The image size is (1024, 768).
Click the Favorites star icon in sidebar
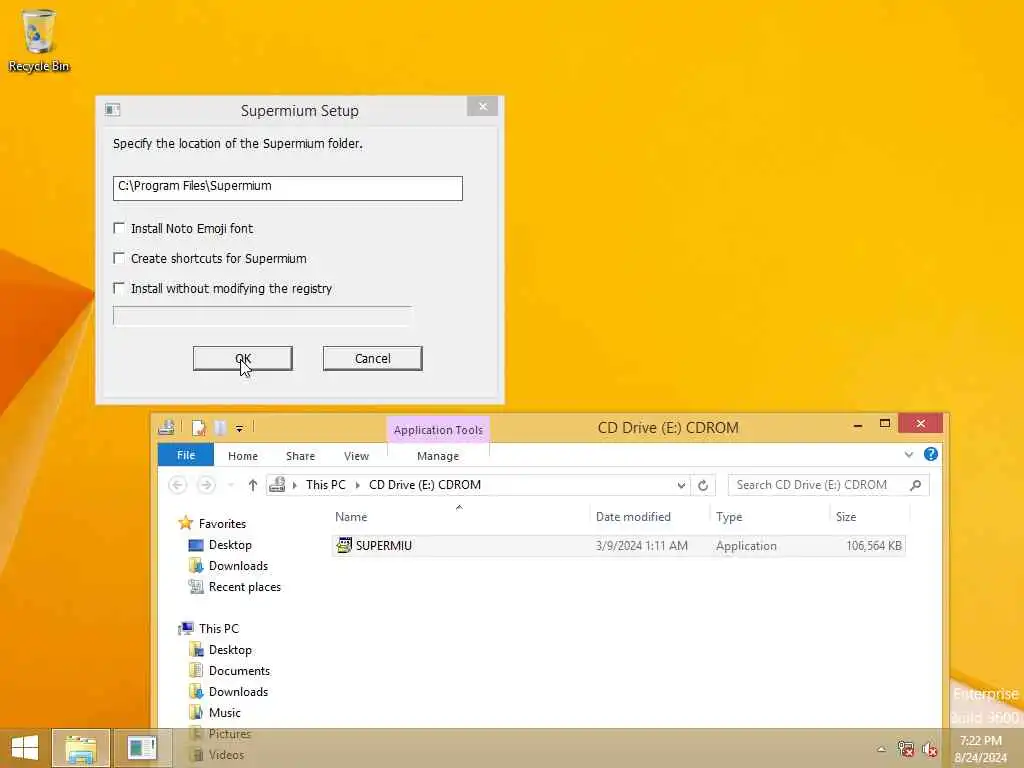pos(185,523)
